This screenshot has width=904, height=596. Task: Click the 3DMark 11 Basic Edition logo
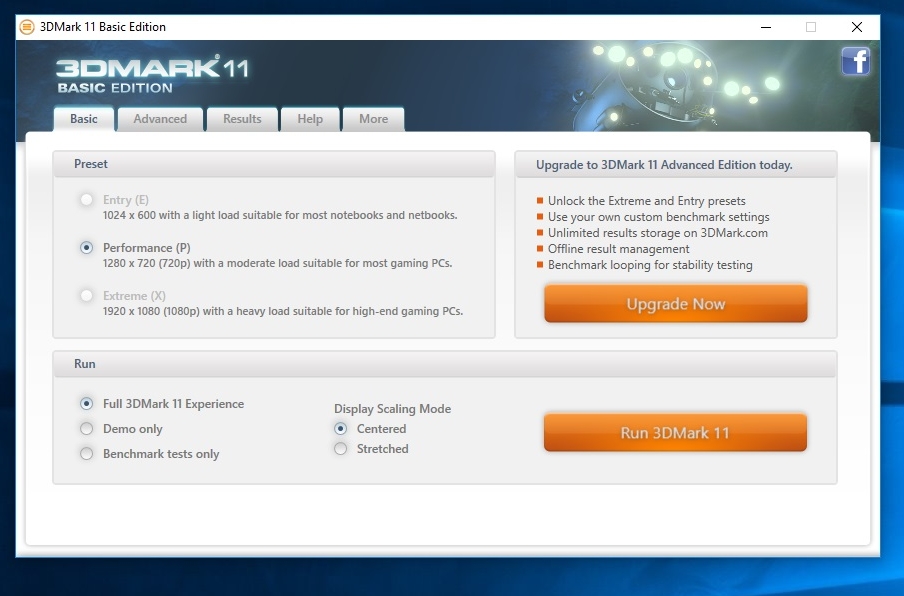152,74
